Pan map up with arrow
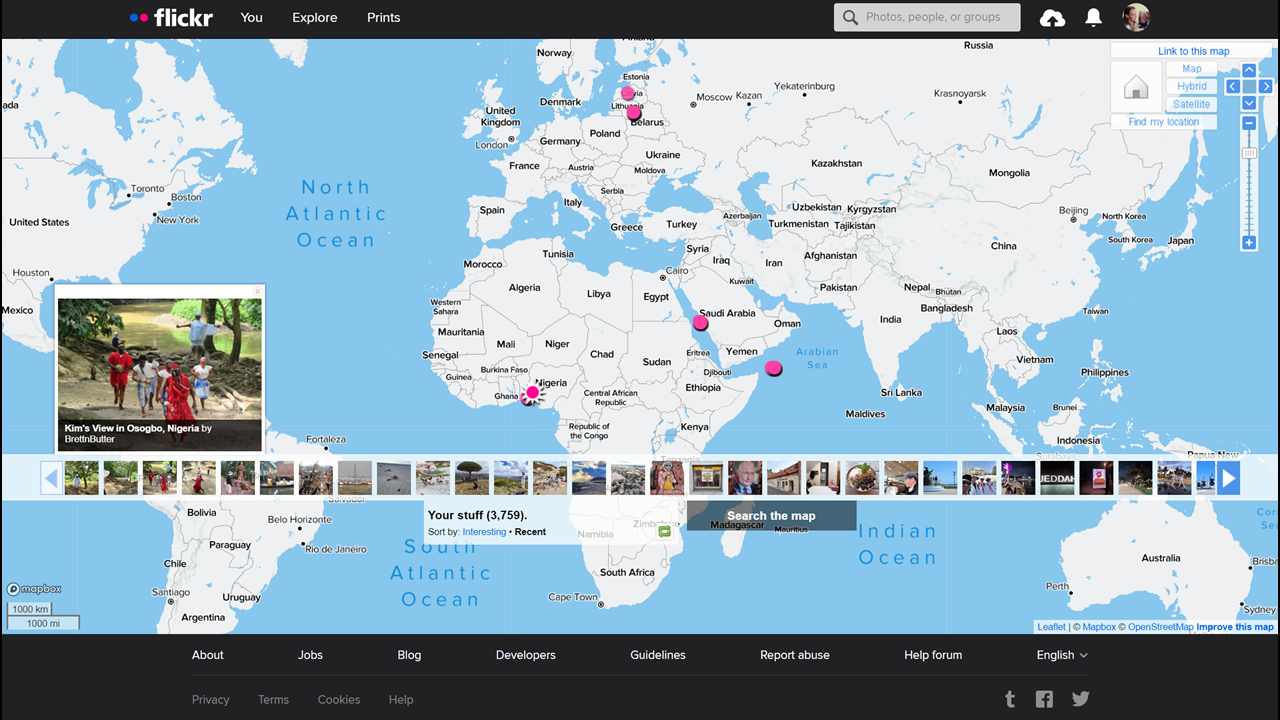The image size is (1280, 720). click(x=1249, y=70)
